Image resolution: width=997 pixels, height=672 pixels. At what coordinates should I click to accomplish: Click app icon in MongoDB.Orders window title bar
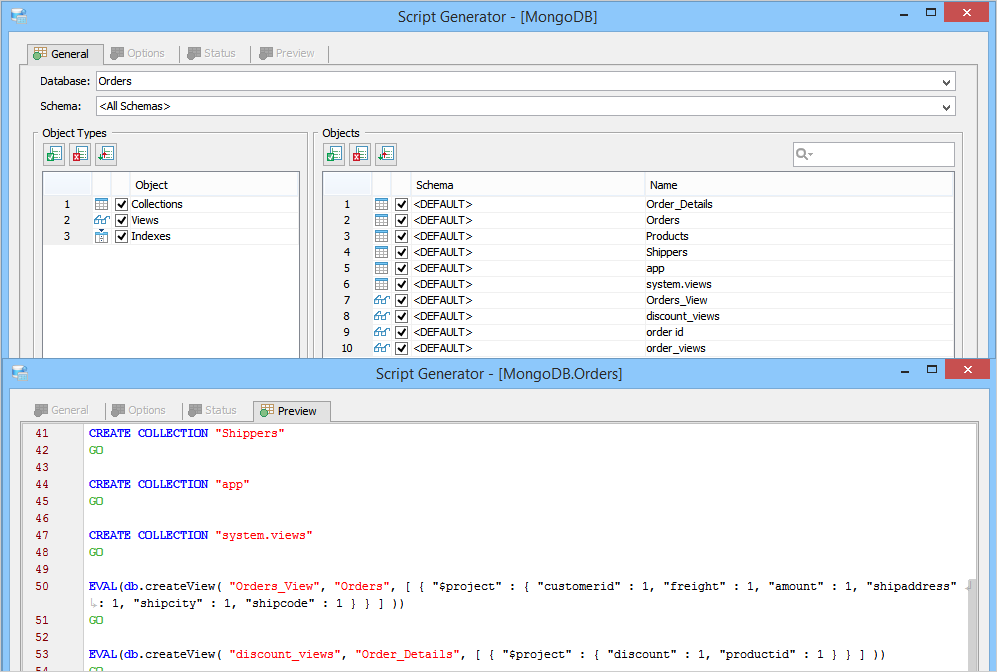[20, 373]
